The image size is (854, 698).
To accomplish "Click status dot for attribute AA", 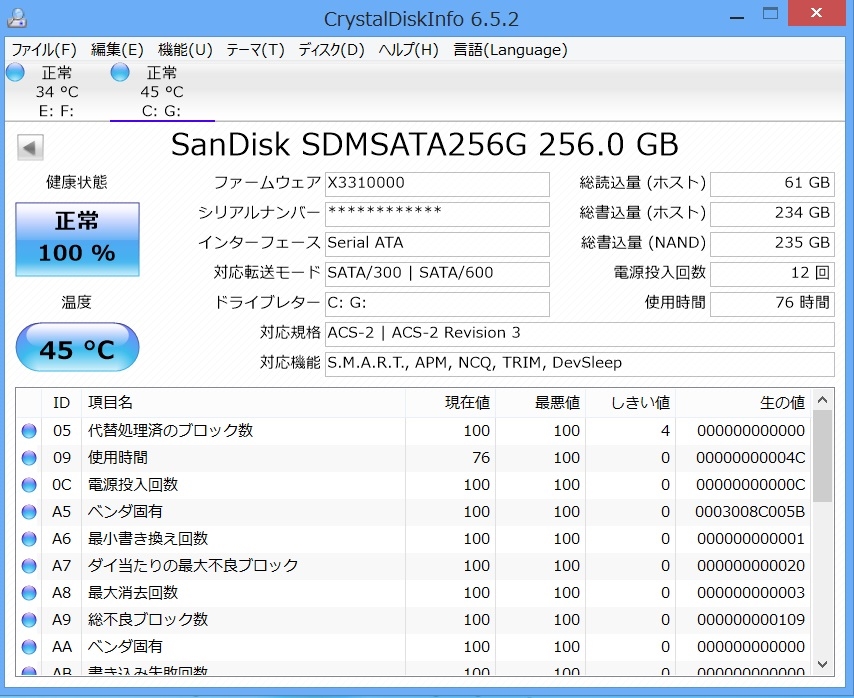I will (x=29, y=647).
